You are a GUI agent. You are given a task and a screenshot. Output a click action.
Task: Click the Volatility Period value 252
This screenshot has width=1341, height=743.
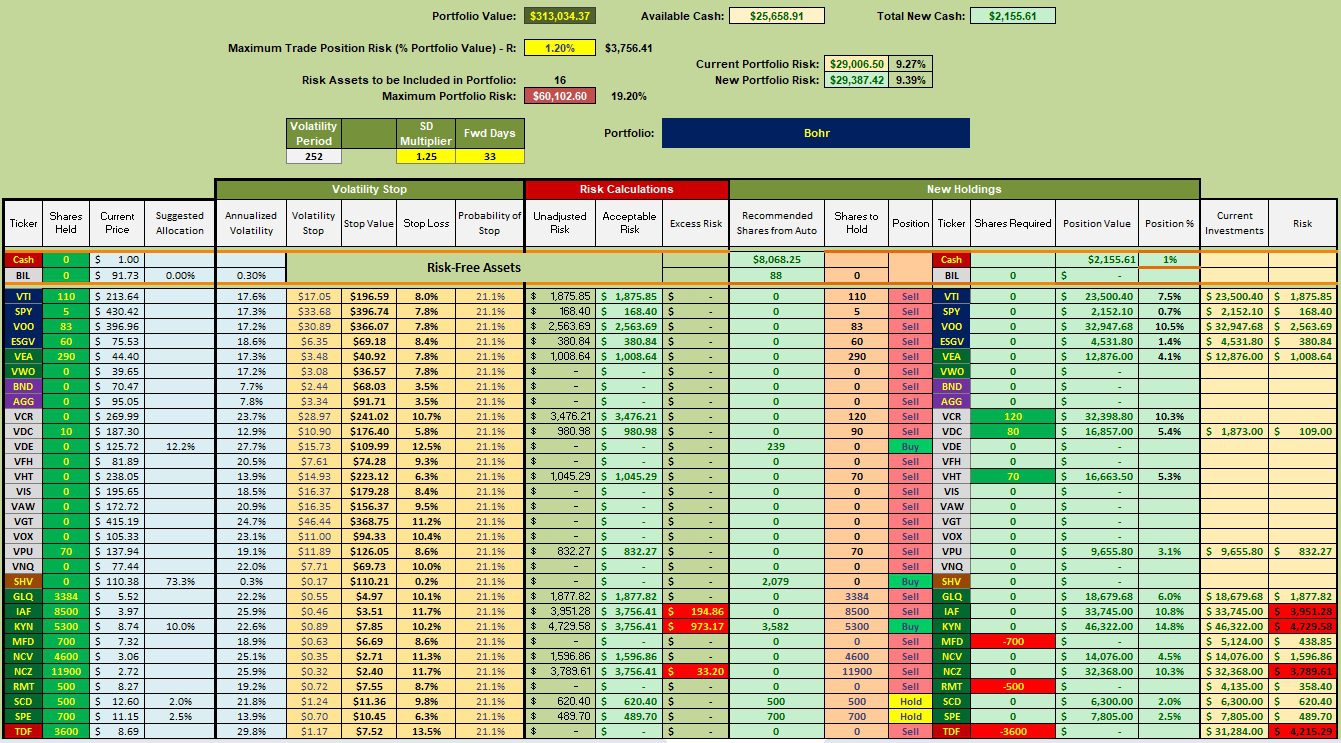[314, 156]
